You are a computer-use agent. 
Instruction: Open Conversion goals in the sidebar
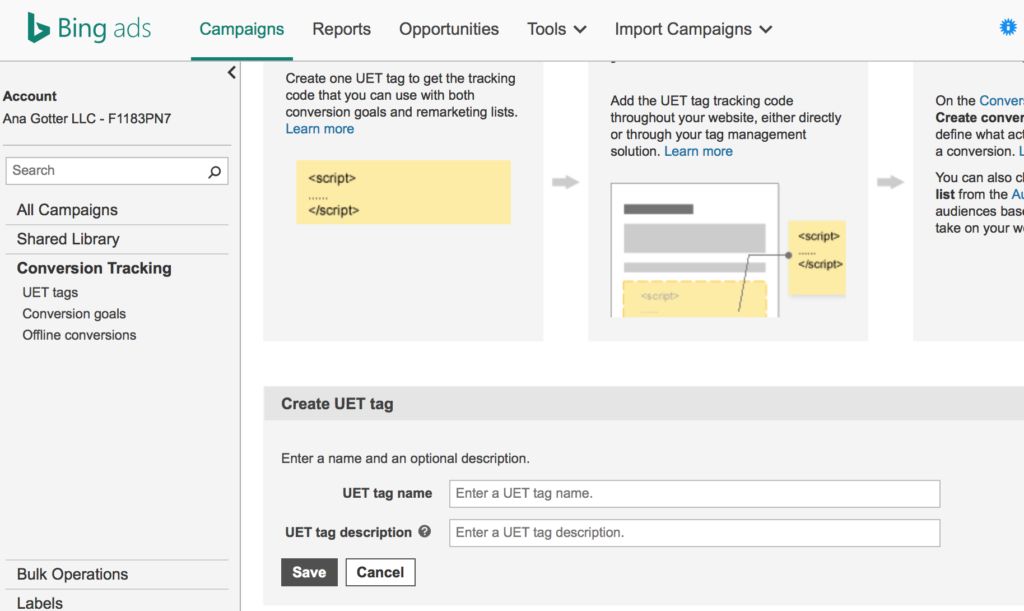coord(74,314)
